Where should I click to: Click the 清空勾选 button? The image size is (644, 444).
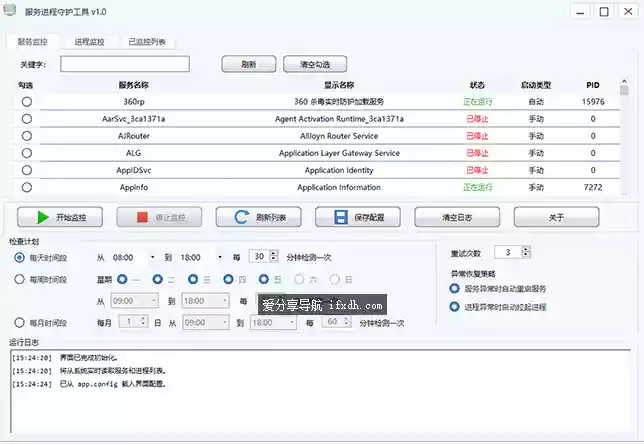[x=315, y=64]
